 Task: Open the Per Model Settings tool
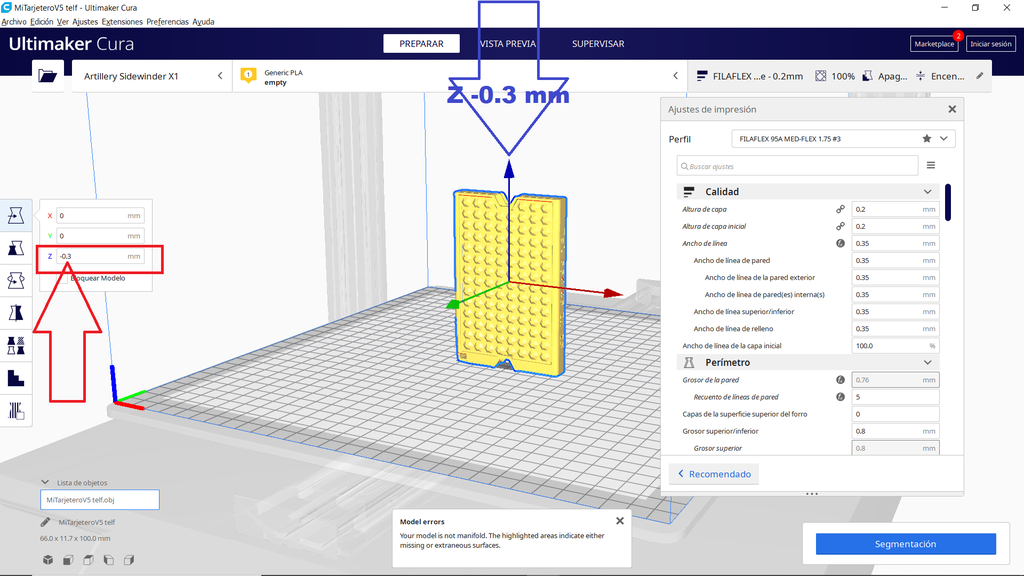pyautogui.click(x=16, y=345)
